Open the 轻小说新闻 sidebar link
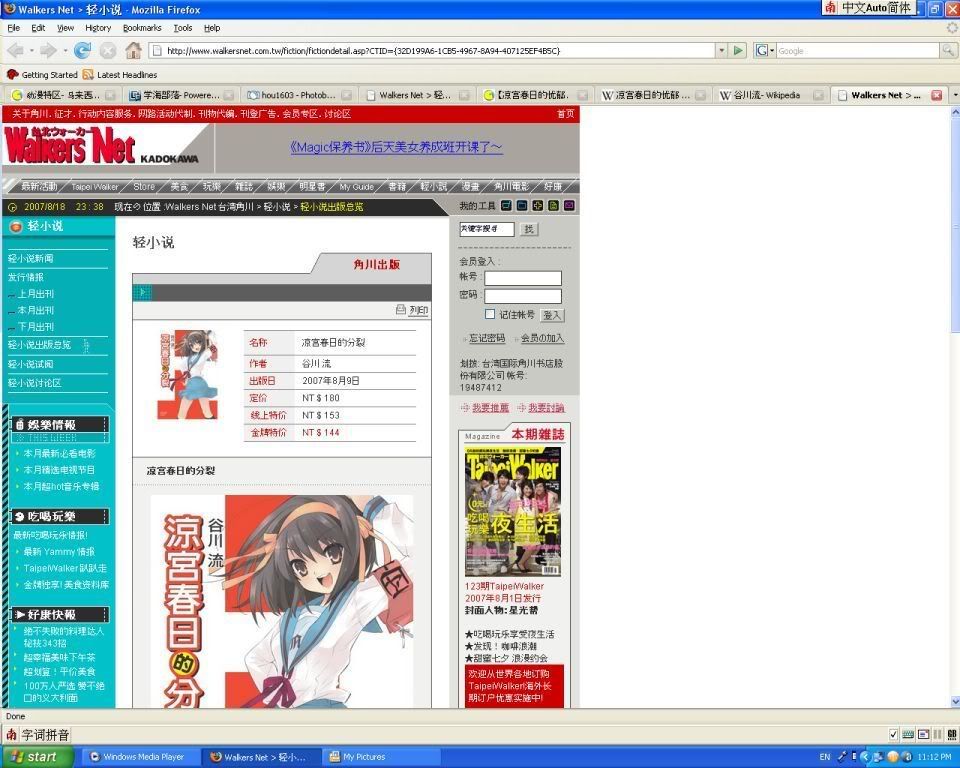960x768 pixels. tap(31, 258)
